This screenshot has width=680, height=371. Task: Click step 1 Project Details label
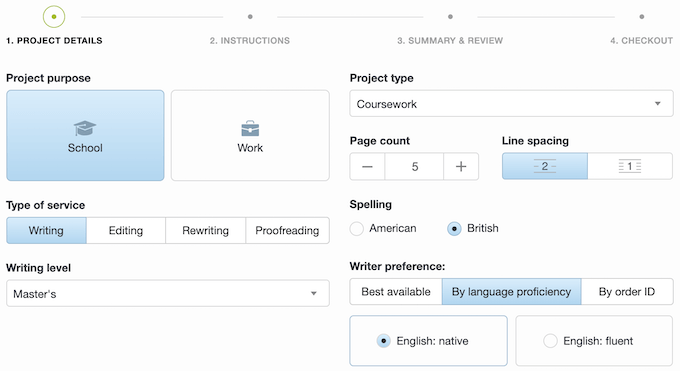[x=54, y=41]
